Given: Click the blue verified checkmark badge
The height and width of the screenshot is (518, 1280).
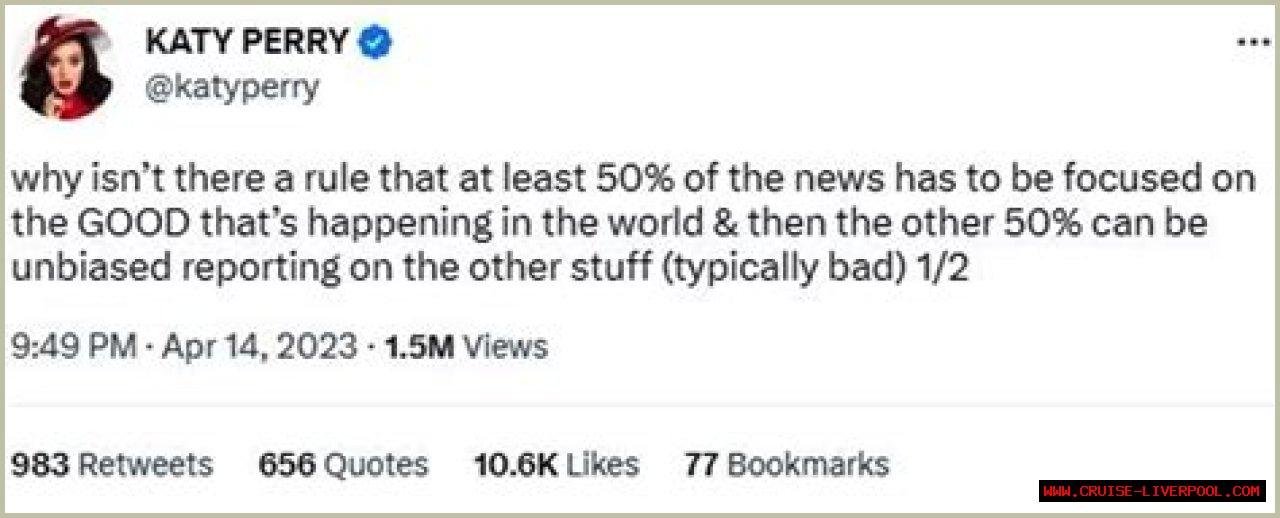Looking at the screenshot, I should click(x=376, y=42).
